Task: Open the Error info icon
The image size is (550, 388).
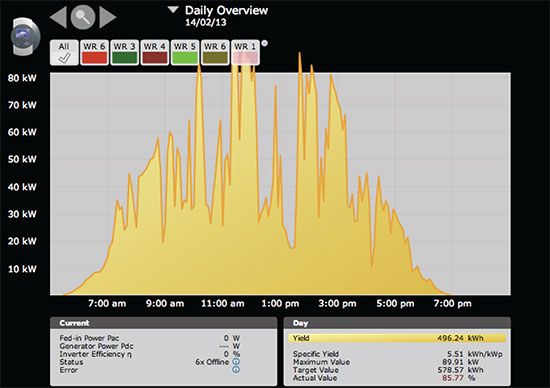Action: click(x=236, y=369)
